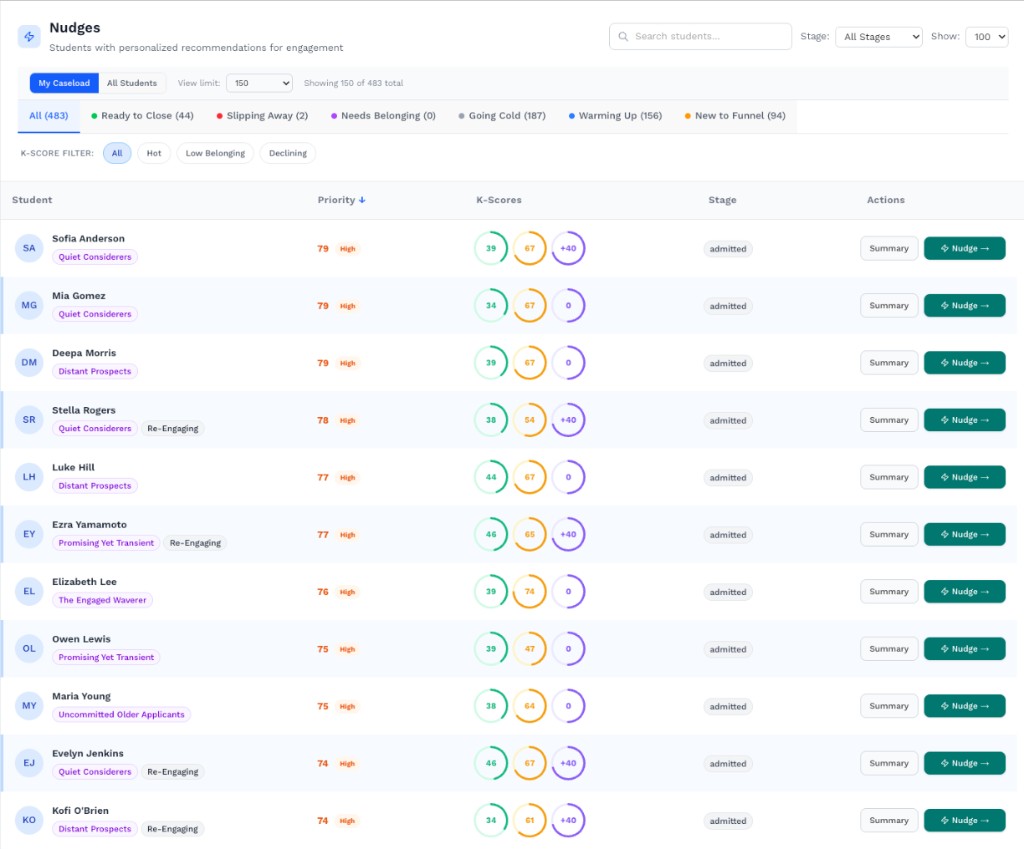
Task: Nudge Mia Gomez
Action: click(x=965, y=305)
